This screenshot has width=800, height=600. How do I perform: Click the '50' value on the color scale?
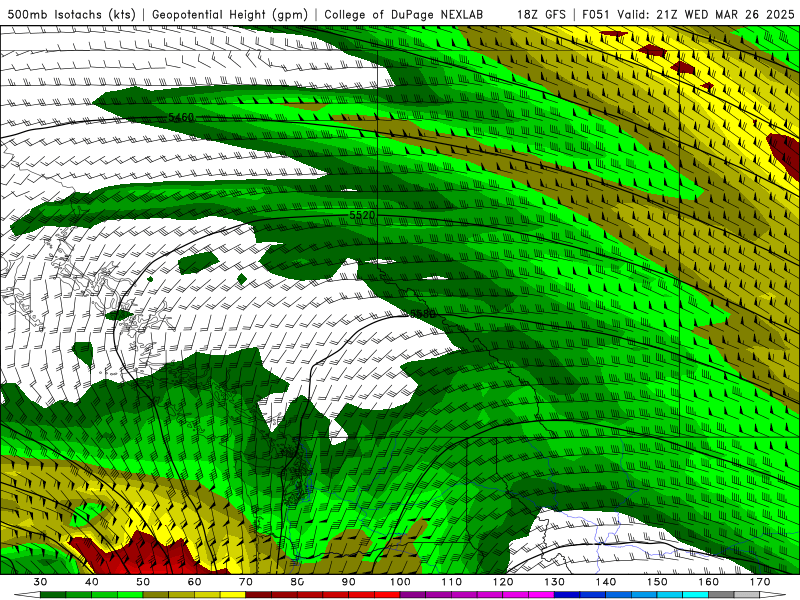coord(143,582)
